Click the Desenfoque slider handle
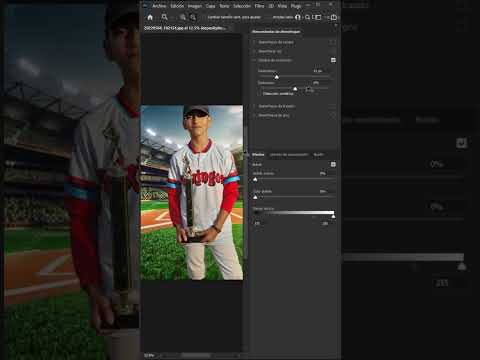Viewport: 480px width, 360px height. click(x=276, y=77)
